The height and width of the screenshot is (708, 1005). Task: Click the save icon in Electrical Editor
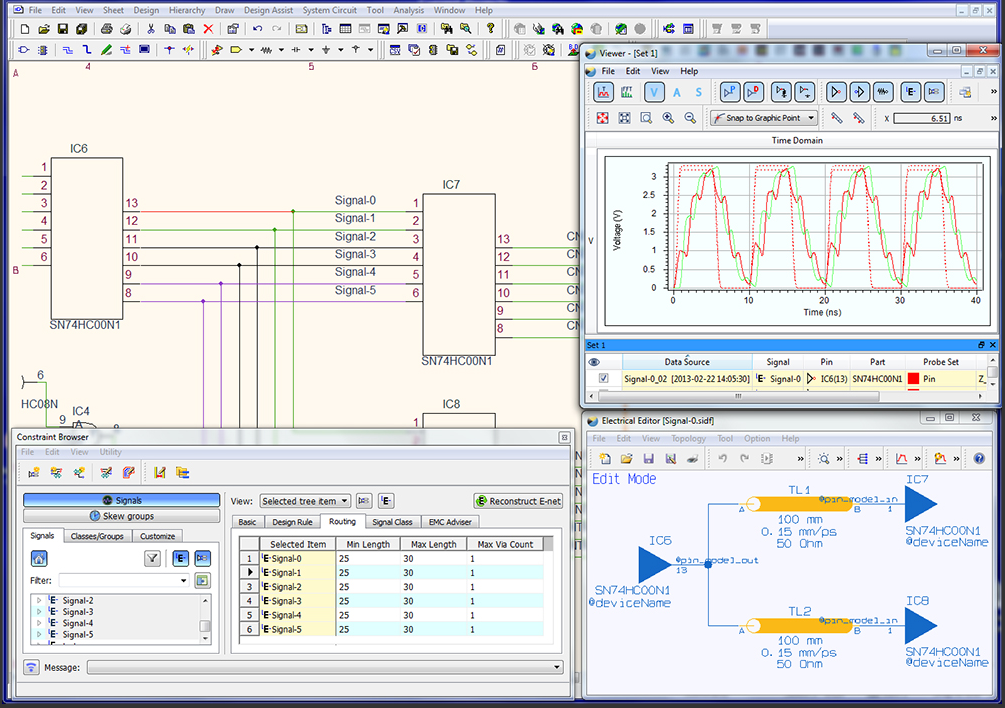pyautogui.click(x=649, y=459)
